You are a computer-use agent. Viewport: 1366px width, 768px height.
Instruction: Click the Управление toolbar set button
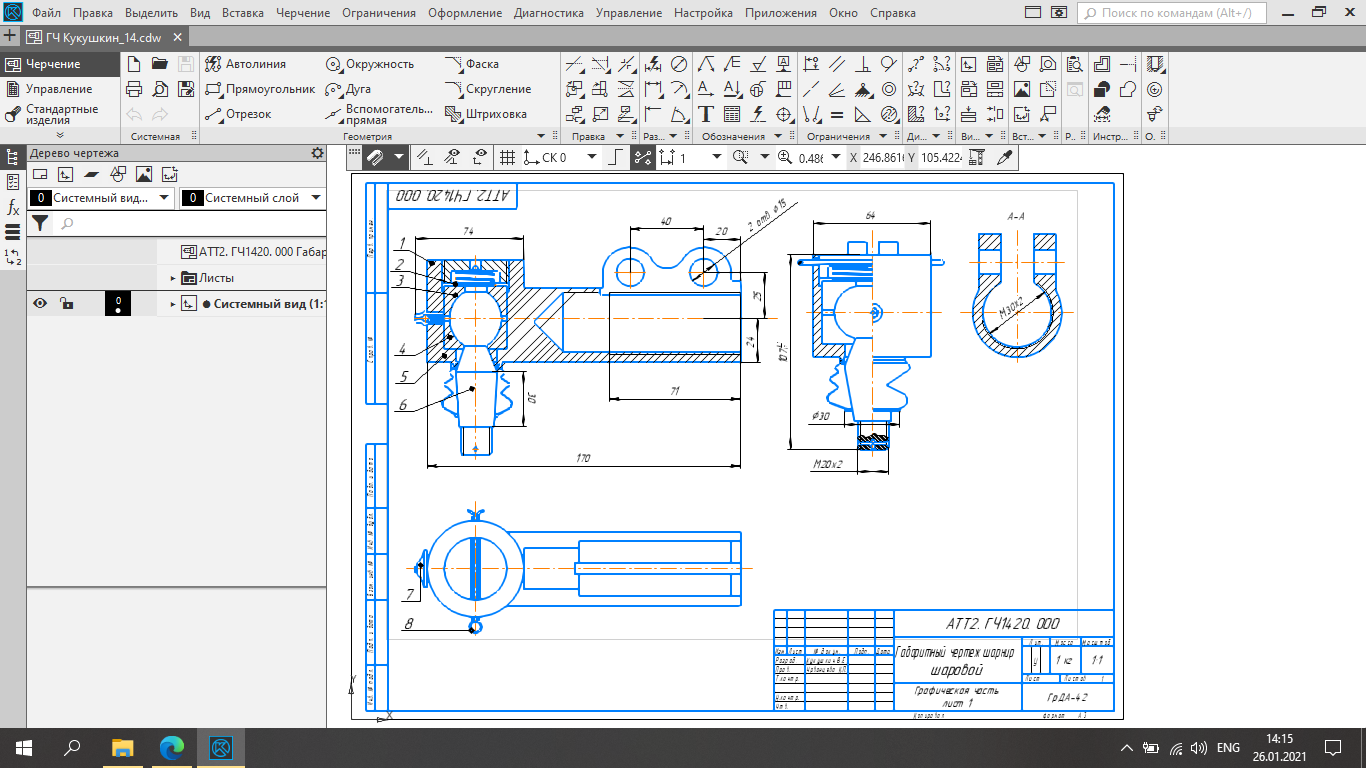pyautogui.click(x=59, y=89)
